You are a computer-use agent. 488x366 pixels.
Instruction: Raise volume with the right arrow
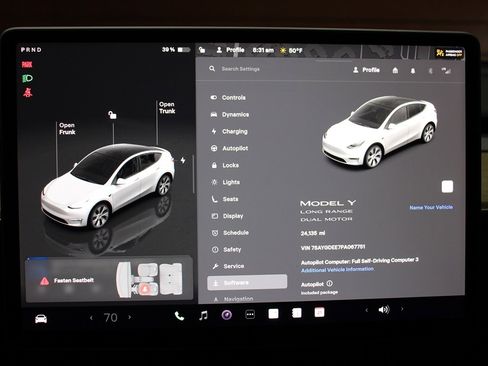tap(402, 309)
